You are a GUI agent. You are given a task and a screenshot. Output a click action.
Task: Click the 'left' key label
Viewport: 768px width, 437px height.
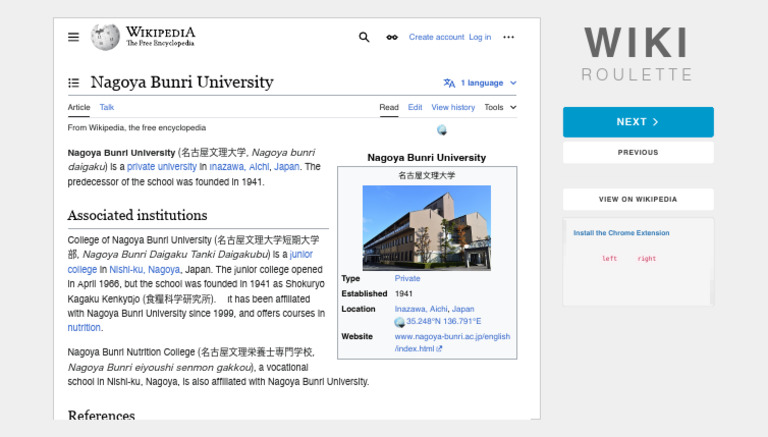(x=609, y=259)
